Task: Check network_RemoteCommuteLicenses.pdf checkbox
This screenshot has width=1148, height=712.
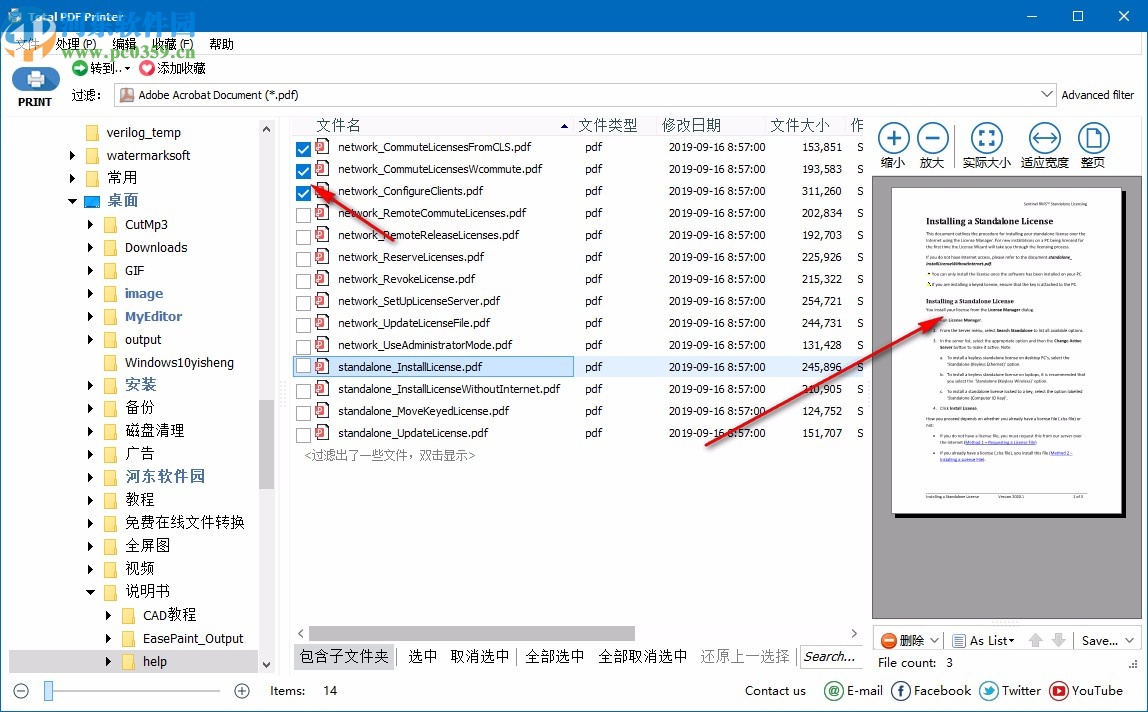Action: pos(303,215)
